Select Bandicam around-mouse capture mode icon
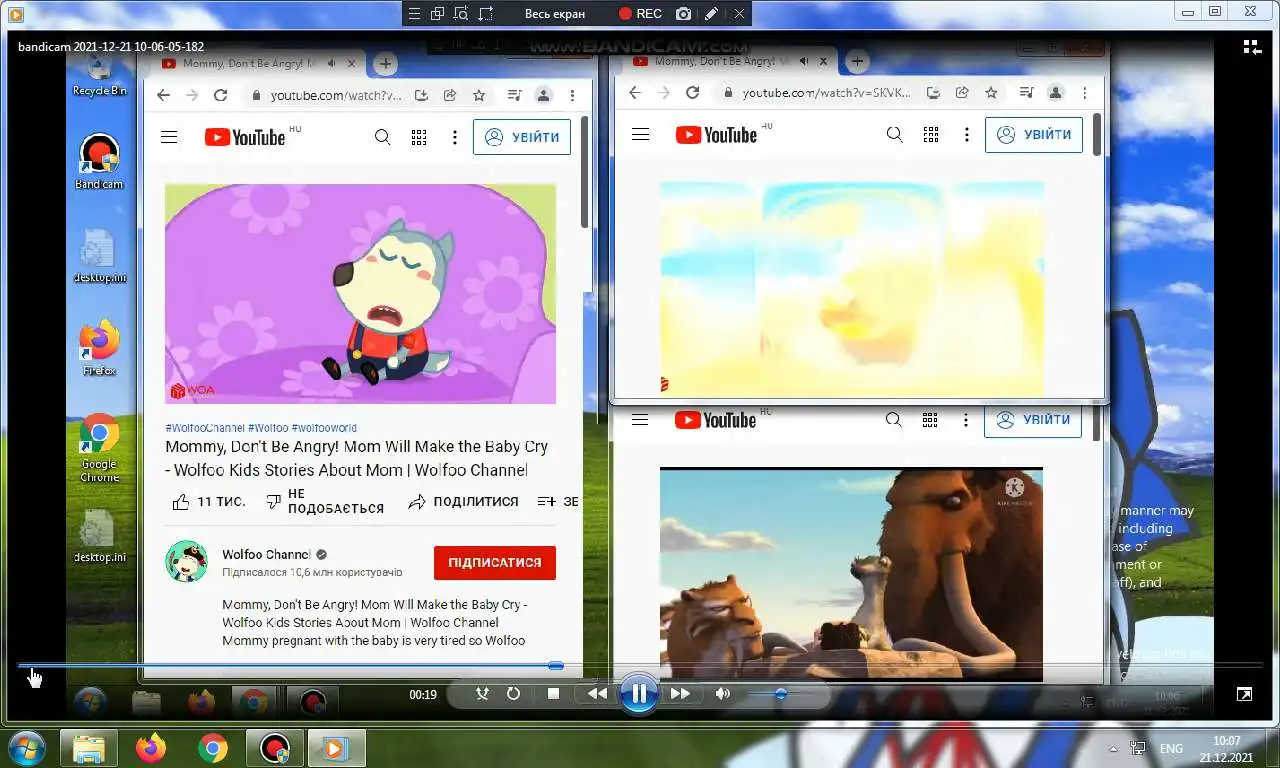The width and height of the screenshot is (1280, 768). click(x=461, y=14)
